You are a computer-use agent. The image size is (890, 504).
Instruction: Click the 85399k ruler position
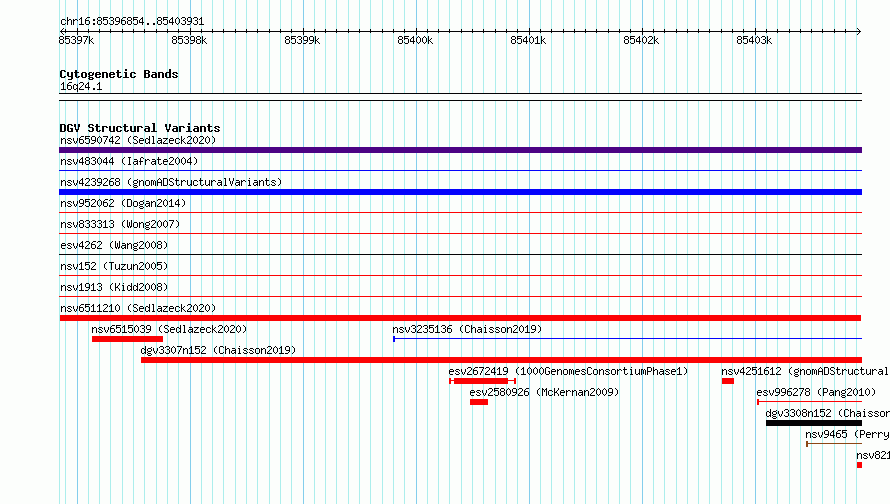tap(303, 40)
